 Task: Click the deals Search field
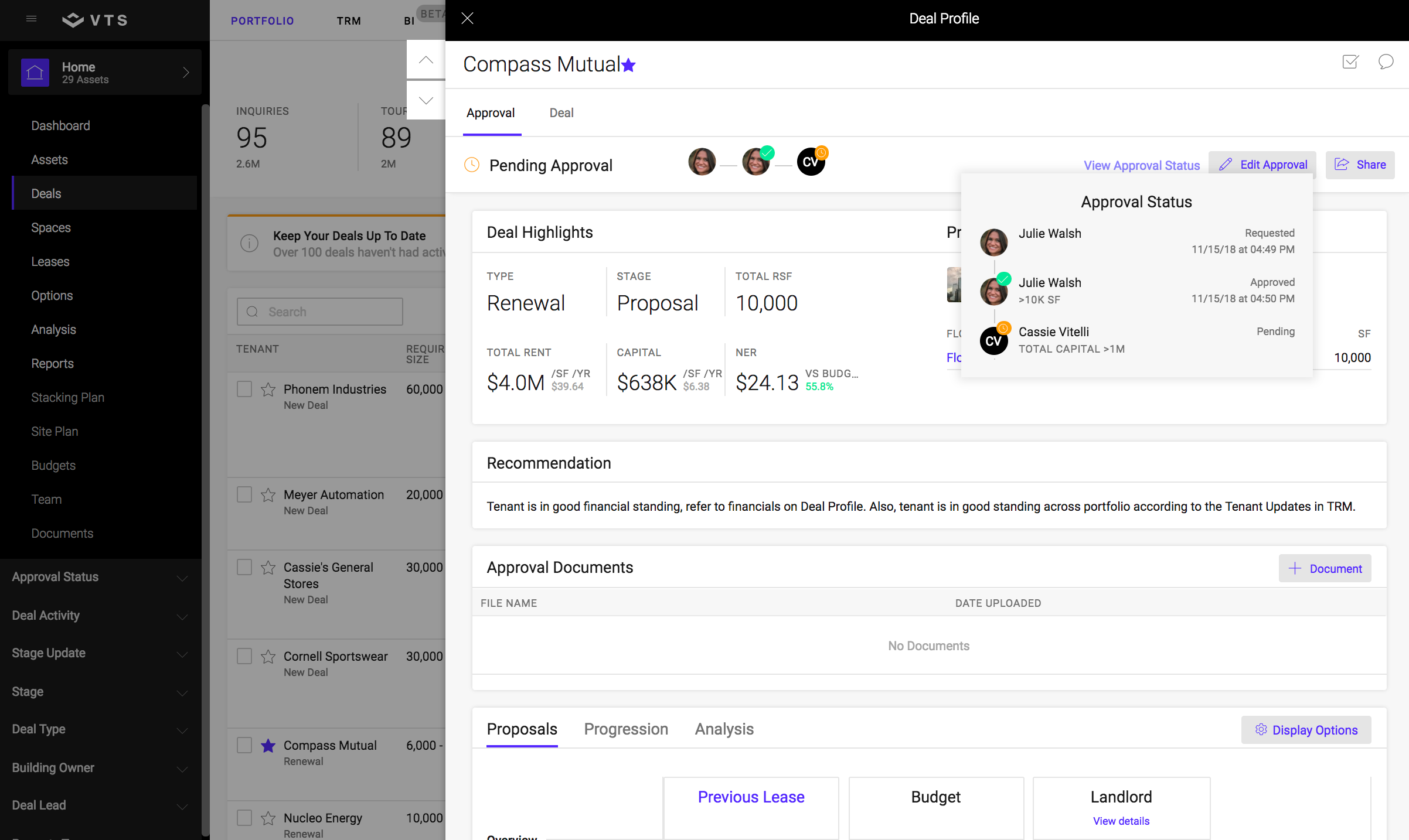click(x=320, y=312)
